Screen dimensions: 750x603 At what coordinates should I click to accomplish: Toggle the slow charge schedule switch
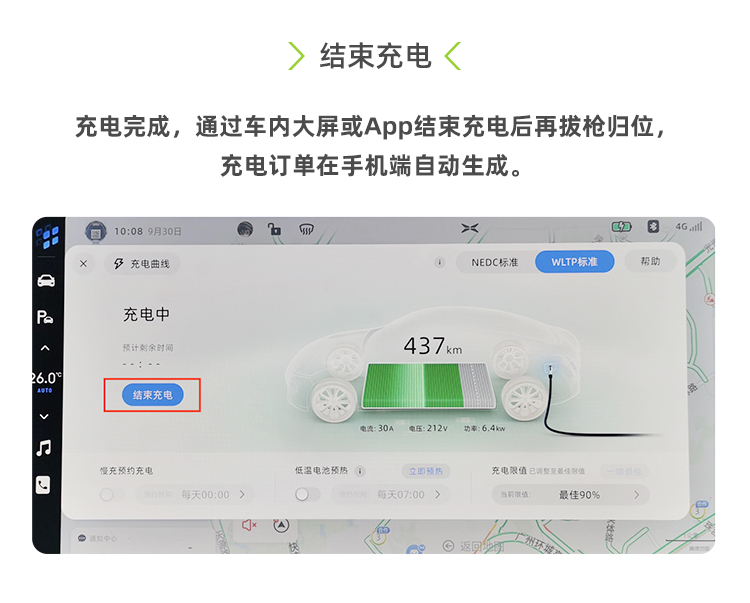[x=111, y=494]
